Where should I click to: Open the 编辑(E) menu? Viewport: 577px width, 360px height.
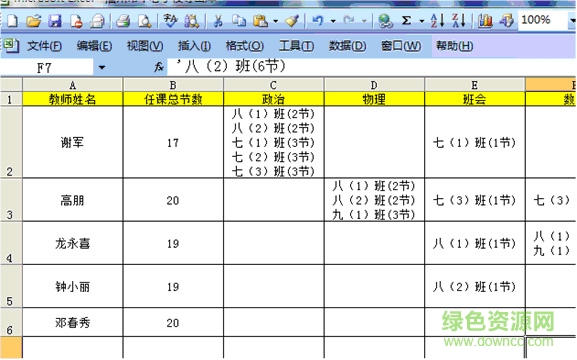point(95,46)
